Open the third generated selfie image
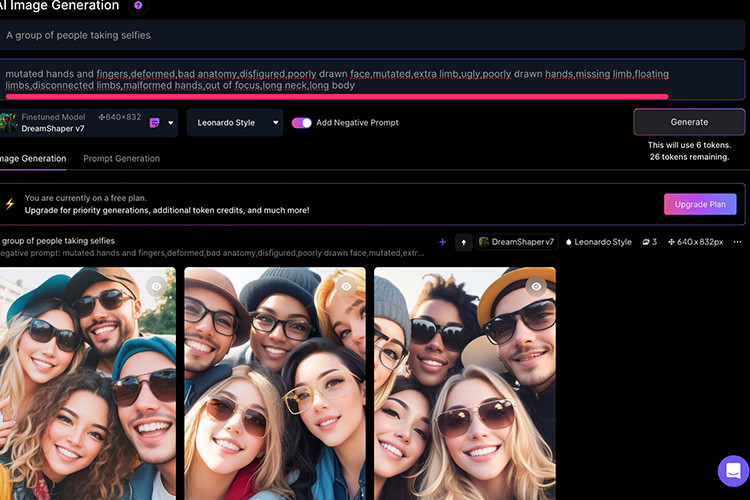The width and height of the screenshot is (750, 500). [x=465, y=384]
